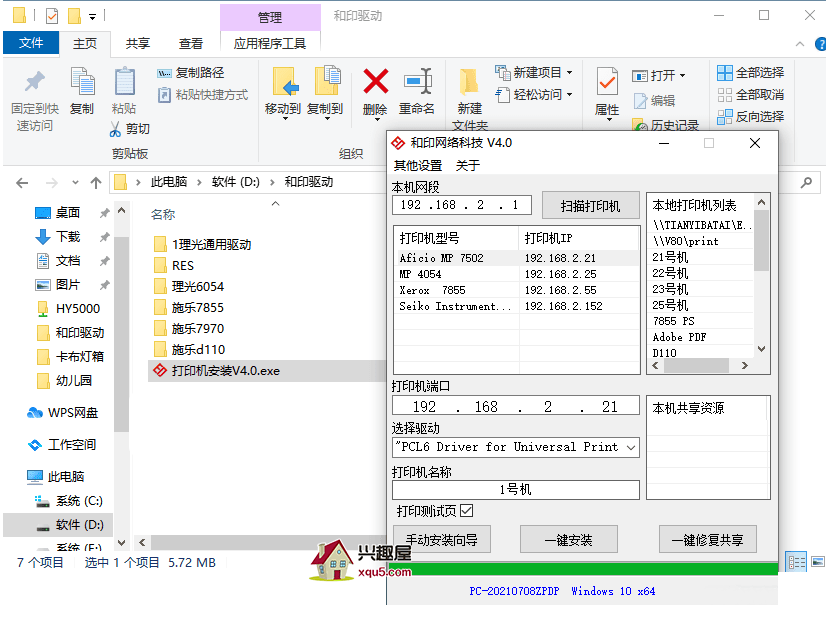Click the Scan printers button
The height and width of the screenshot is (633, 826).
[x=591, y=206]
